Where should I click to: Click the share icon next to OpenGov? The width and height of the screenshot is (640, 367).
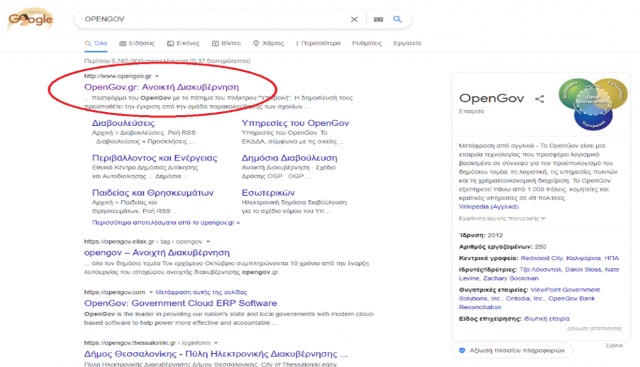click(540, 98)
